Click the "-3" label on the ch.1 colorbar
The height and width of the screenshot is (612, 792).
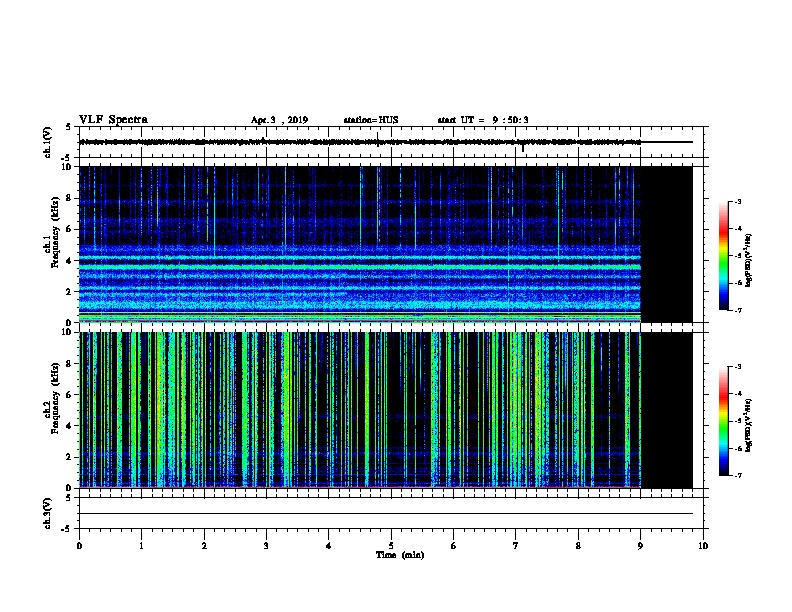click(x=737, y=201)
